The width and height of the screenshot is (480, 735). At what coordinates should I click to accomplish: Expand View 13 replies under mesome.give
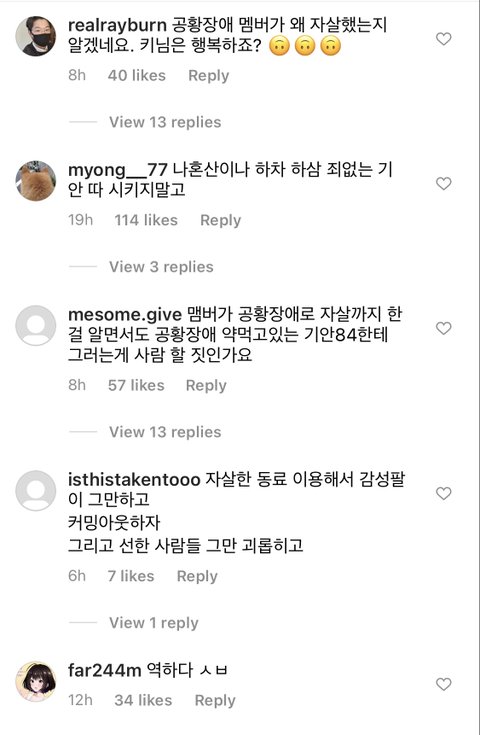pyautogui.click(x=165, y=432)
